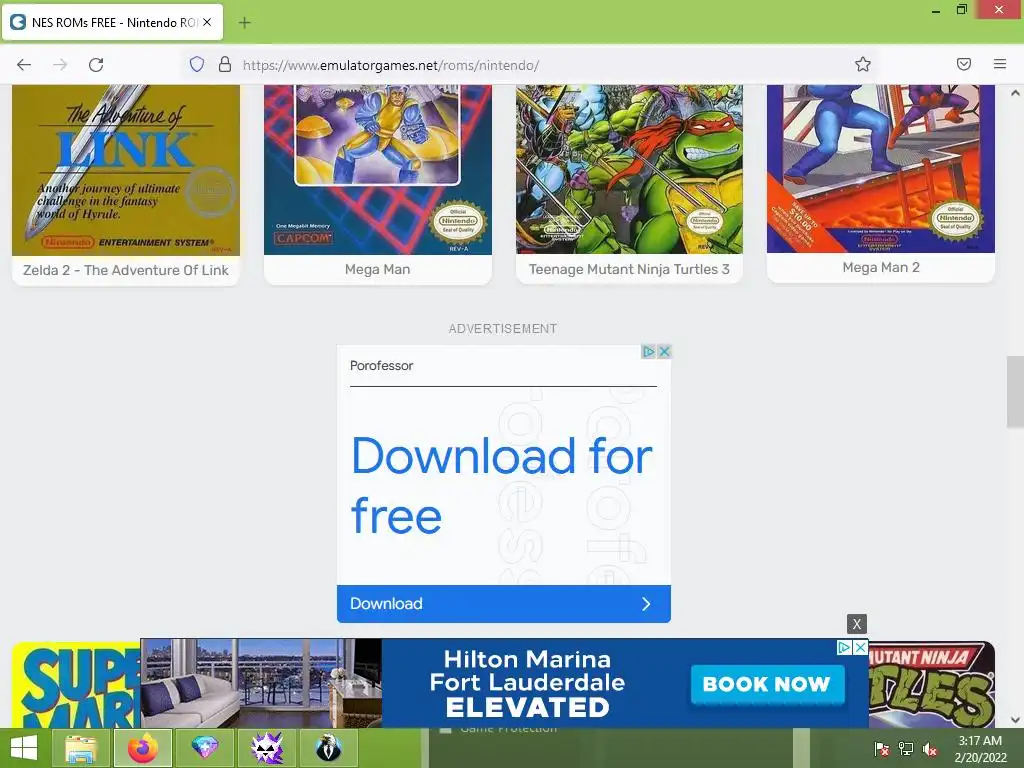
Task: Click the blue Download button
Action: [x=504, y=603]
